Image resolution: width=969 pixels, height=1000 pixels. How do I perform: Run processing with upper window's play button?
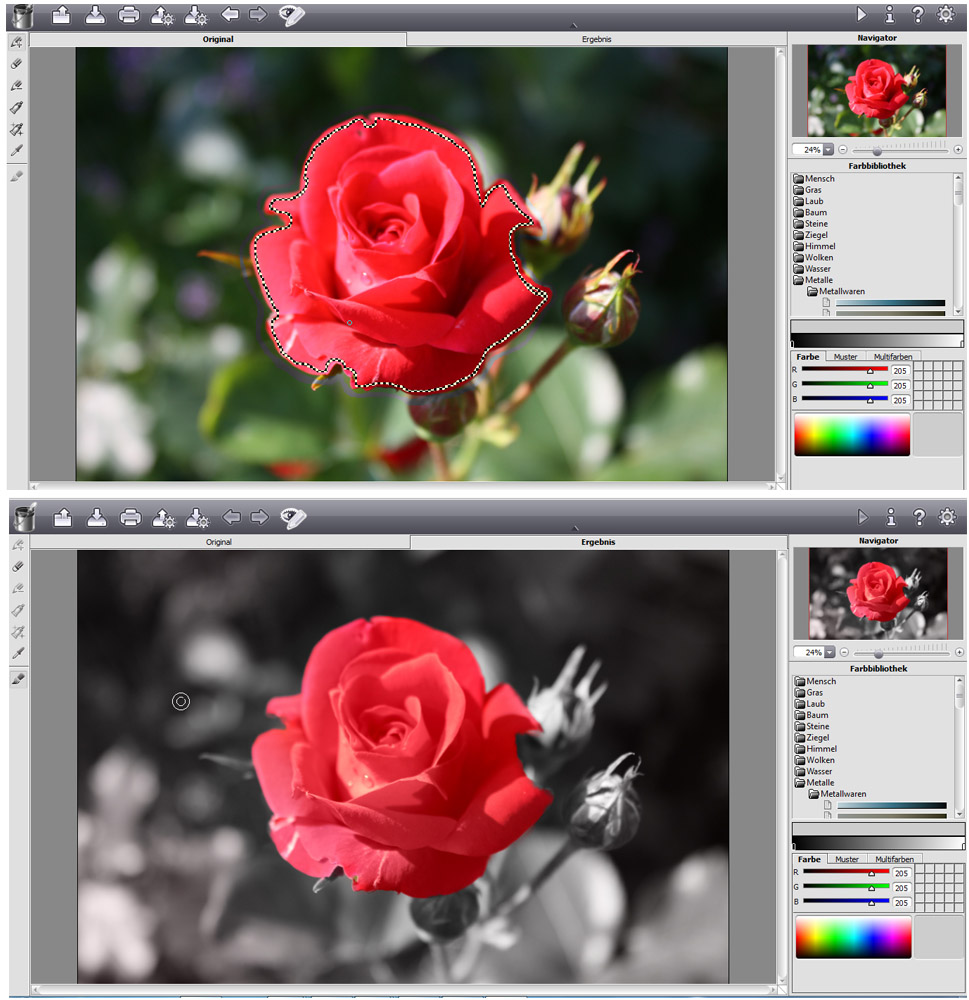[x=861, y=14]
